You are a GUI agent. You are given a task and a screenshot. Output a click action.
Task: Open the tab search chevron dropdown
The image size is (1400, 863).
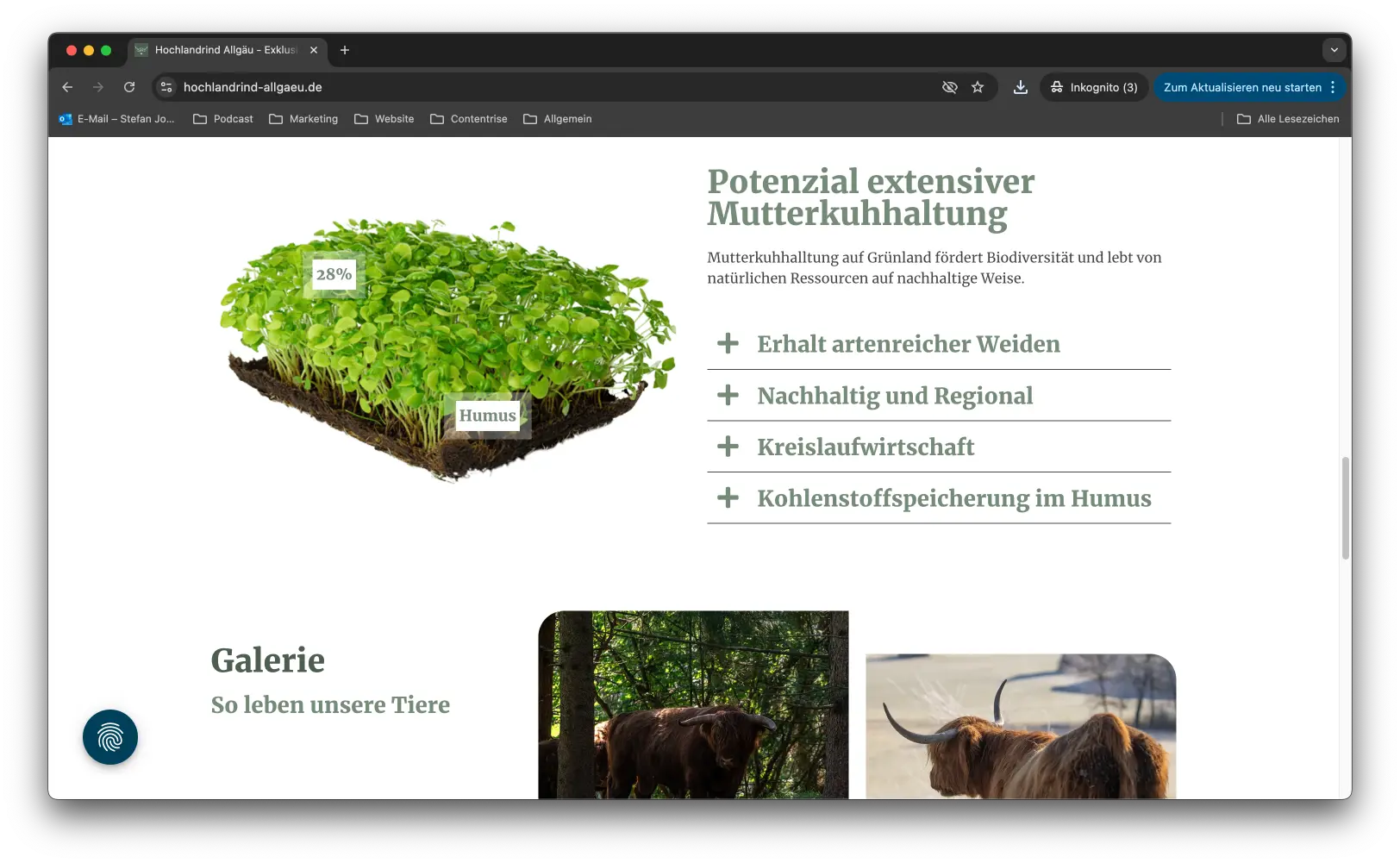tap(1334, 50)
